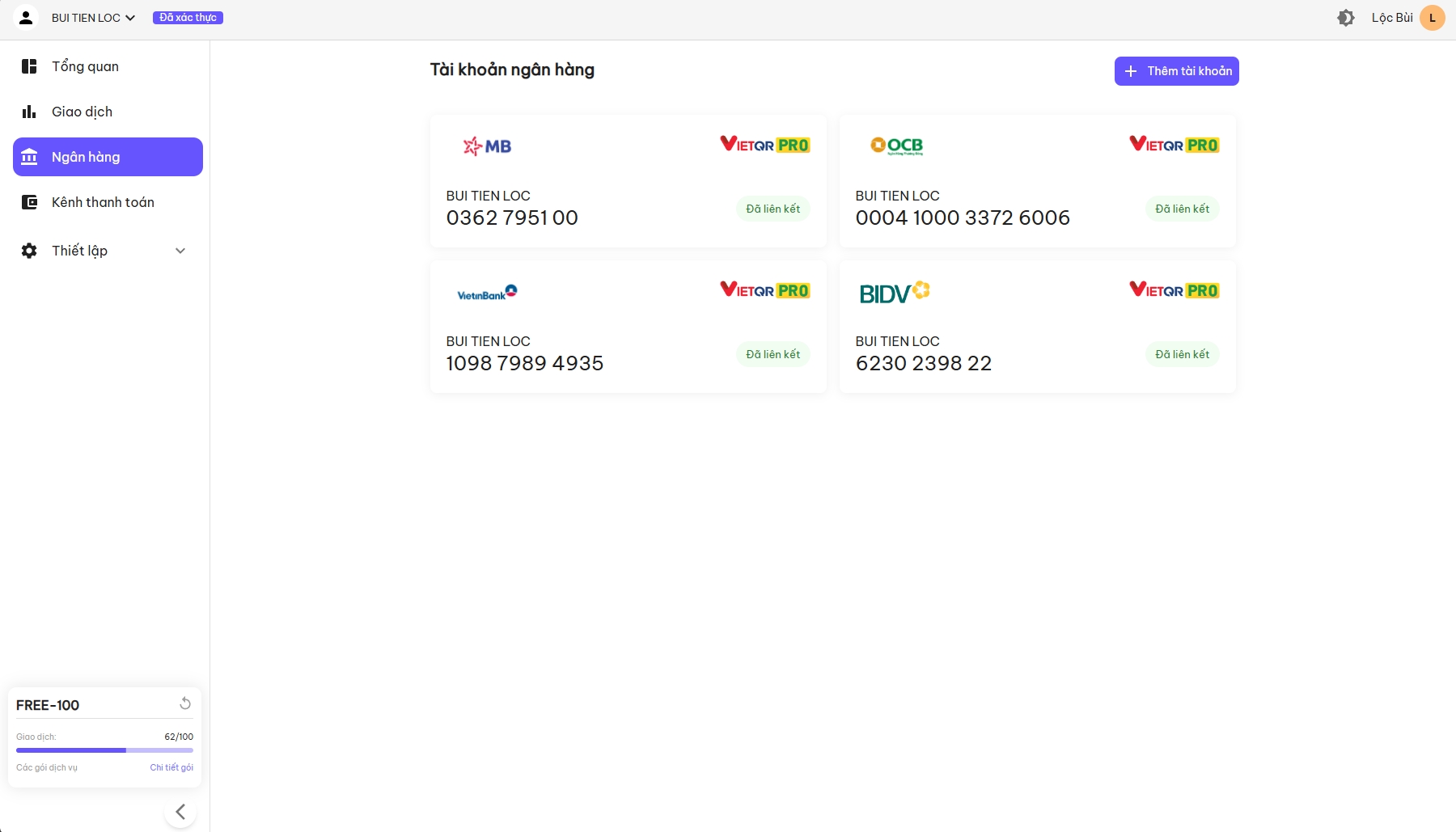The height and width of the screenshot is (832, 1456).
Task: Click the VietQR PRO logo on OCB card
Action: pyautogui.click(x=1175, y=145)
